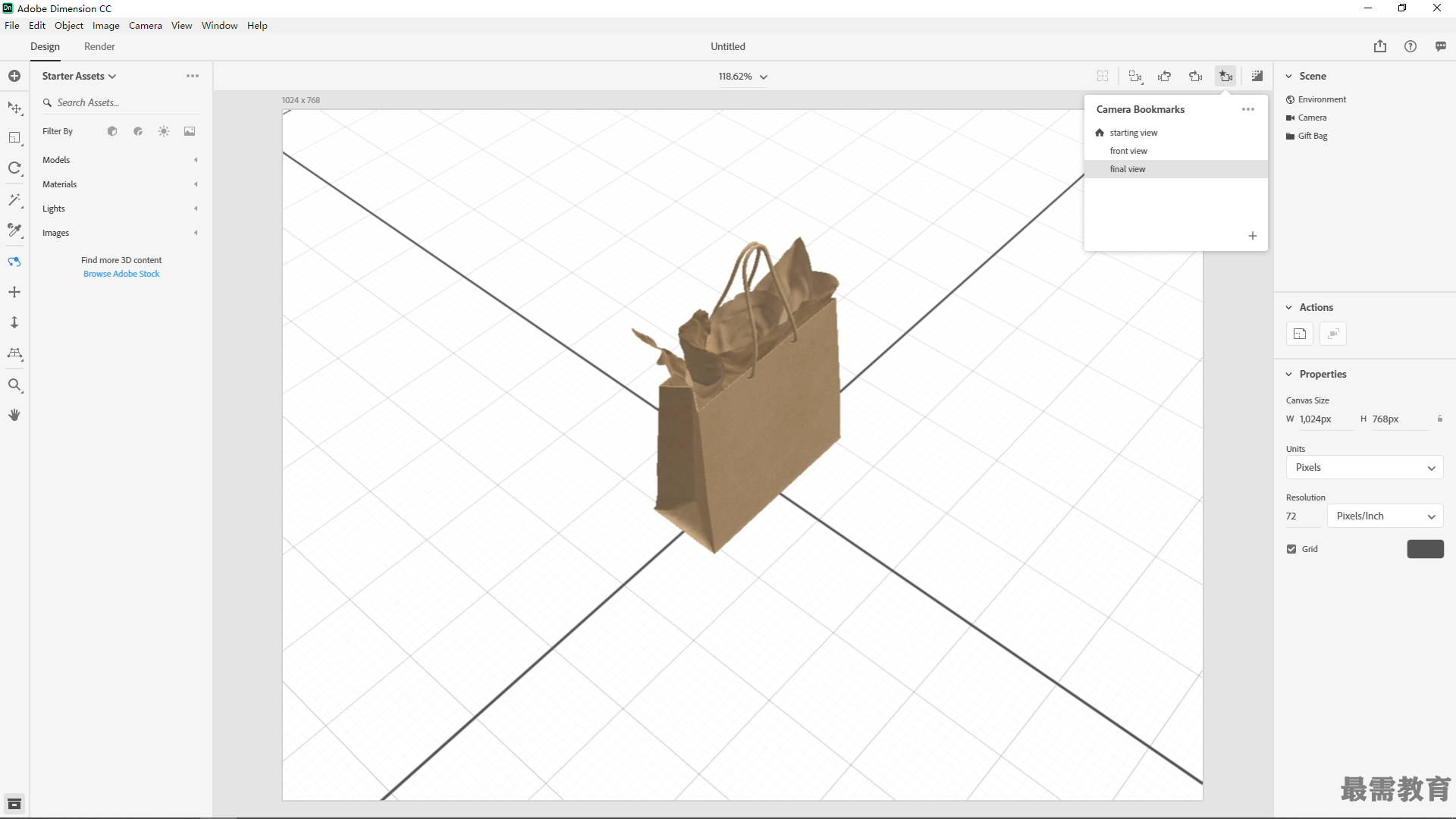Select the front view bookmark
Viewport: 1456px width, 819px height.
tap(1176, 151)
